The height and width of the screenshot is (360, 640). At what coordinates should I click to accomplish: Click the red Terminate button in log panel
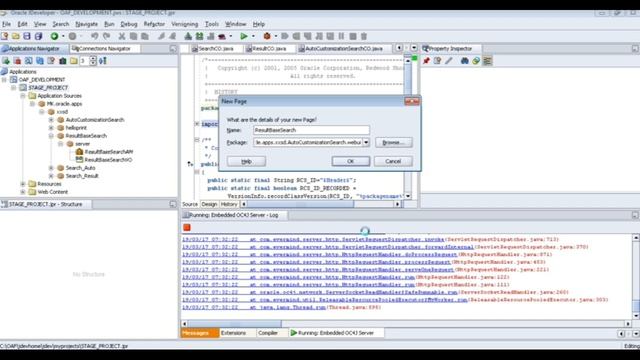(x=187, y=227)
